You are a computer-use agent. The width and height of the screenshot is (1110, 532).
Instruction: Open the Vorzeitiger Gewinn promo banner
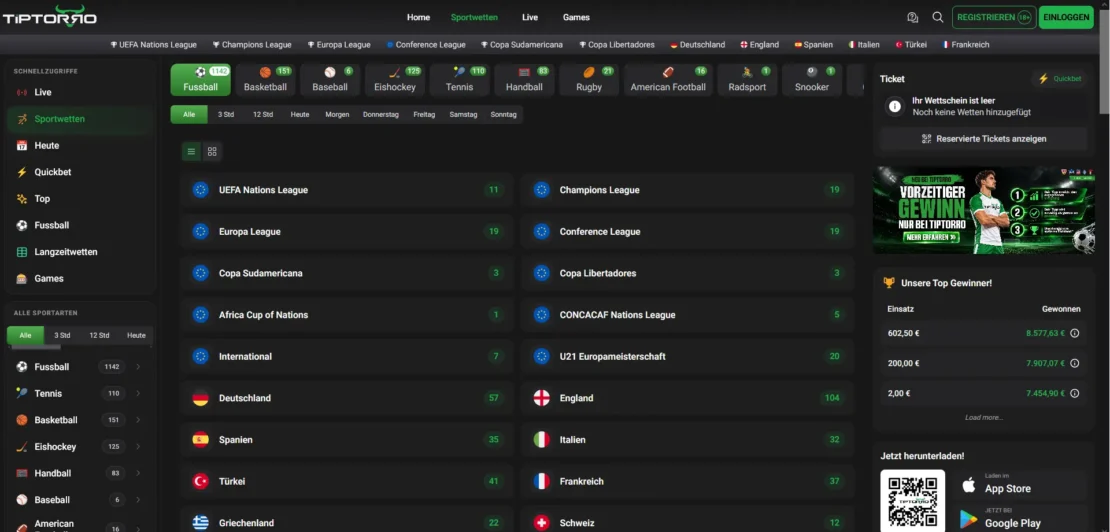click(984, 210)
